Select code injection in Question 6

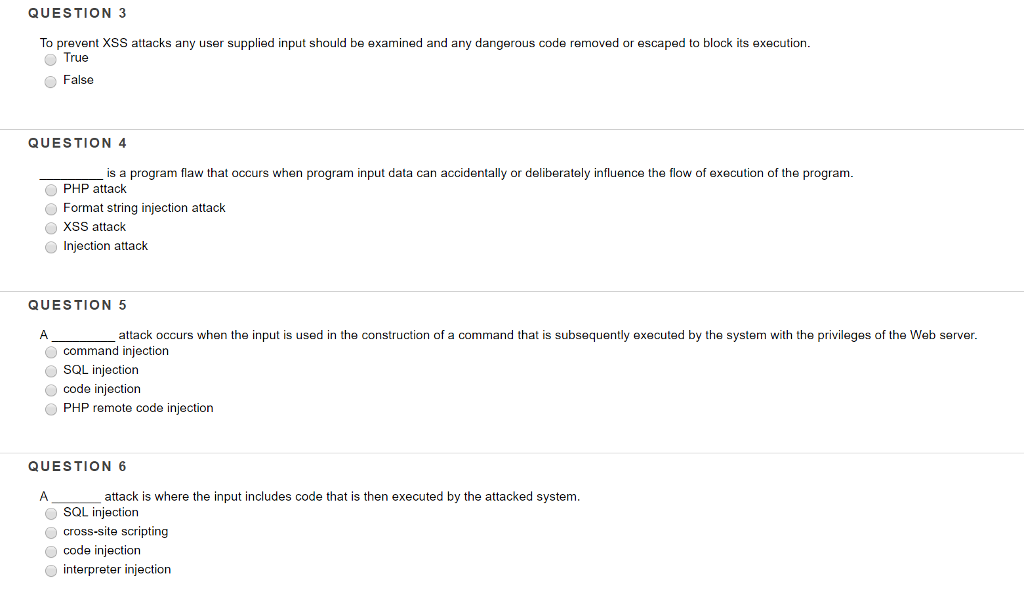pyautogui.click(x=50, y=550)
